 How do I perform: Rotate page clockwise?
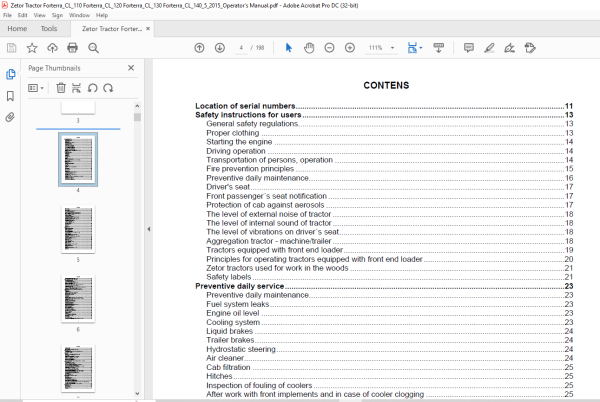pos(108,88)
